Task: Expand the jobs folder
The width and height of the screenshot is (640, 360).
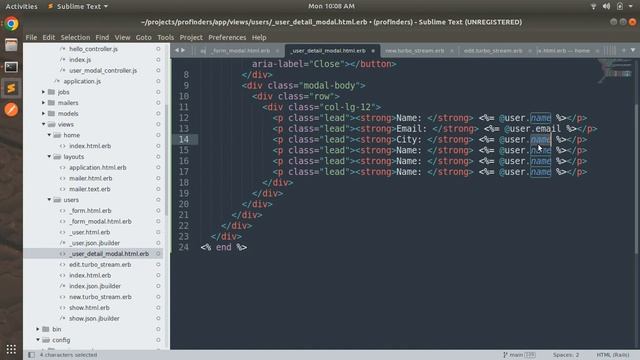Action: [x=43, y=92]
